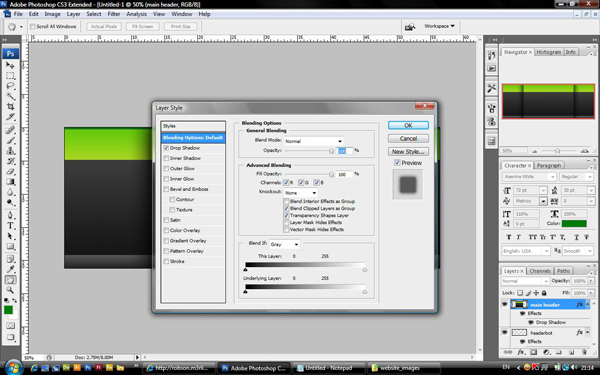This screenshot has height=375, width=600.
Task: Select the Pen tool
Action: pyautogui.click(x=10, y=215)
